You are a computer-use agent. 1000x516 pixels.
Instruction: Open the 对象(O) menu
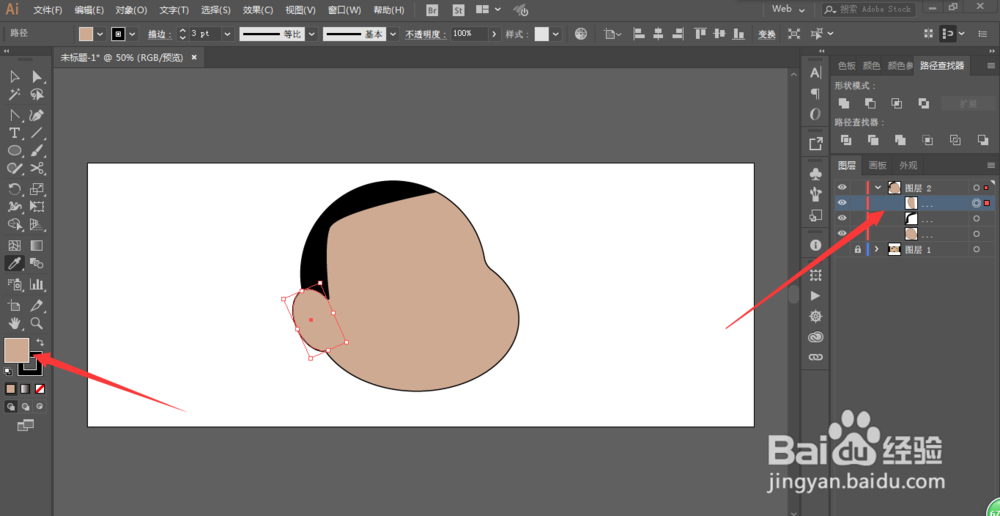point(131,10)
